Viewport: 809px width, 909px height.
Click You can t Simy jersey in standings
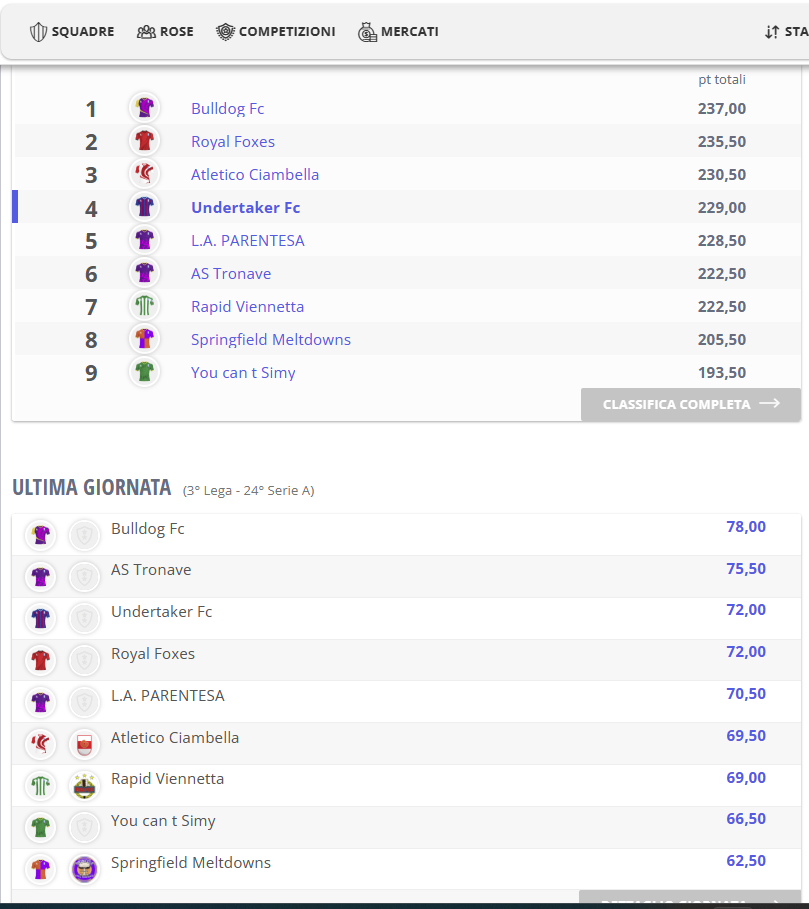click(x=144, y=372)
